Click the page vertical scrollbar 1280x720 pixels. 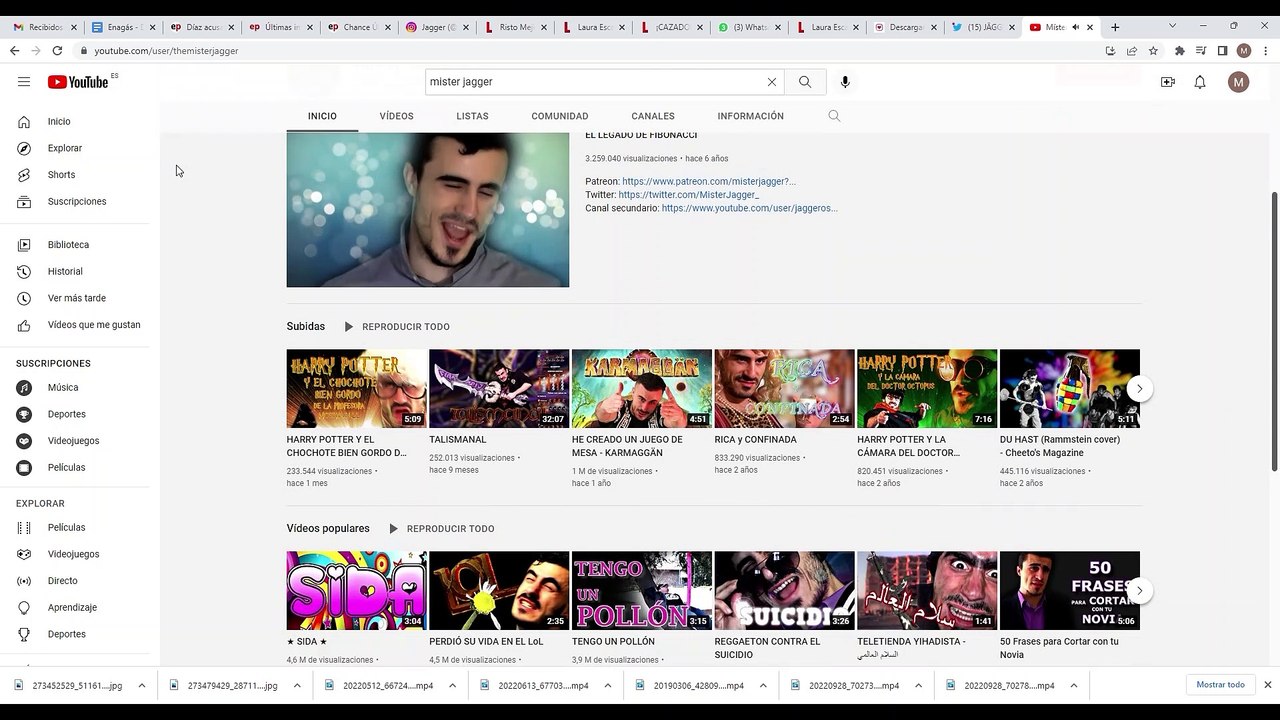coord(1273,330)
